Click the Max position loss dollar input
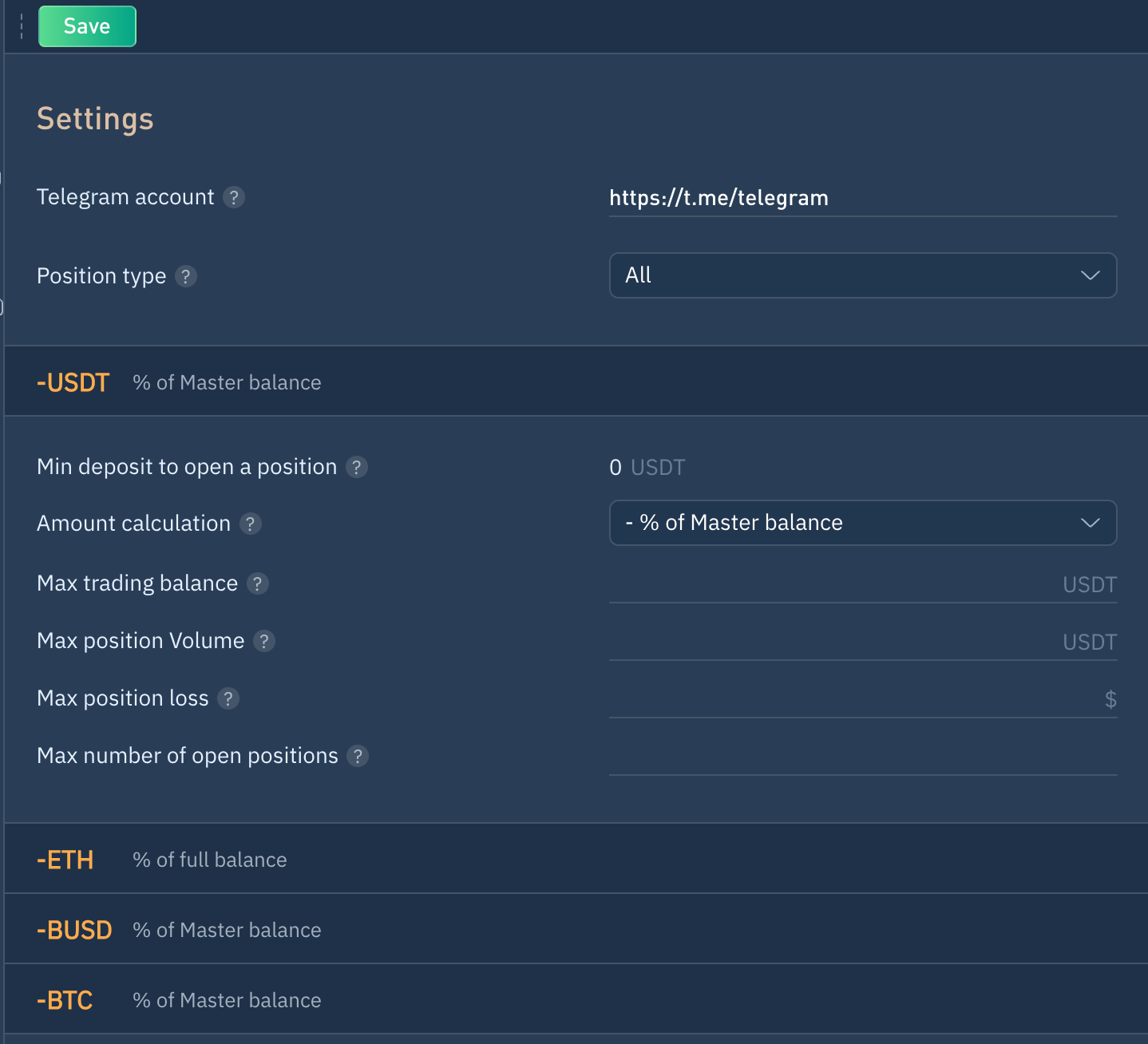Screen dimensions: 1148x1044 [x=846, y=699]
